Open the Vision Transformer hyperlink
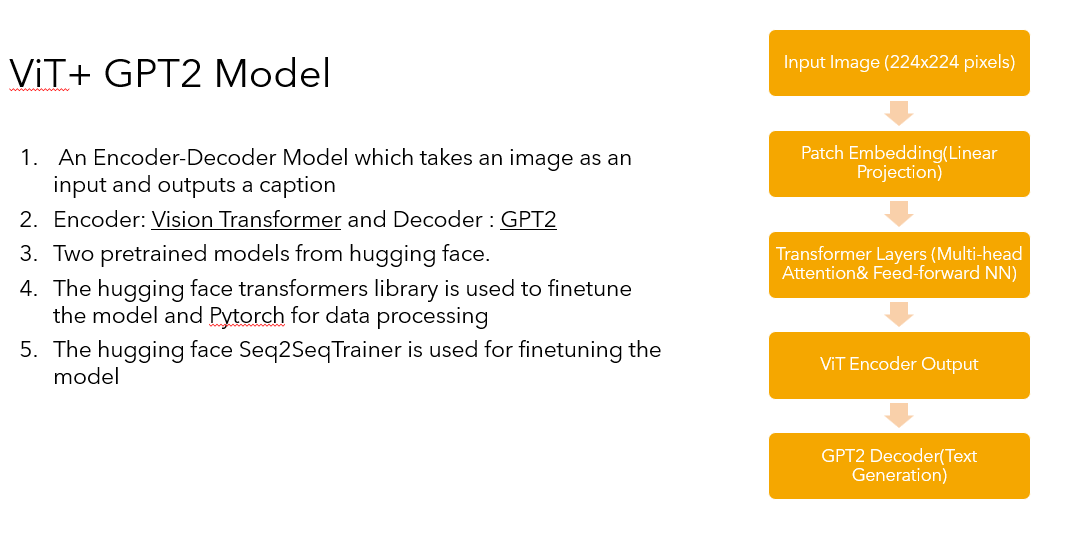The height and width of the screenshot is (533, 1071). click(246, 220)
